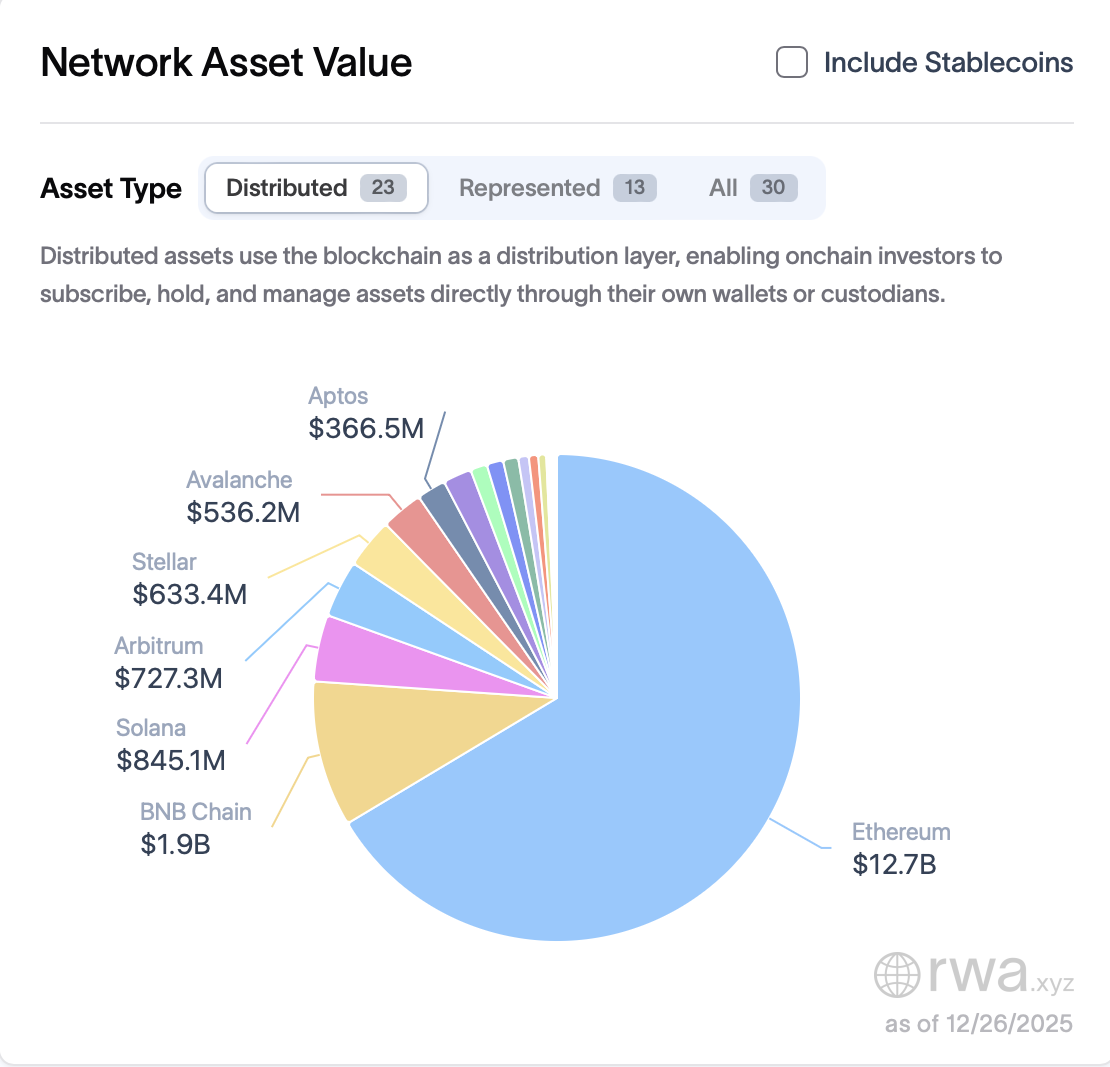Click the 30 count badge on All
1110x1067 pixels.
(775, 187)
